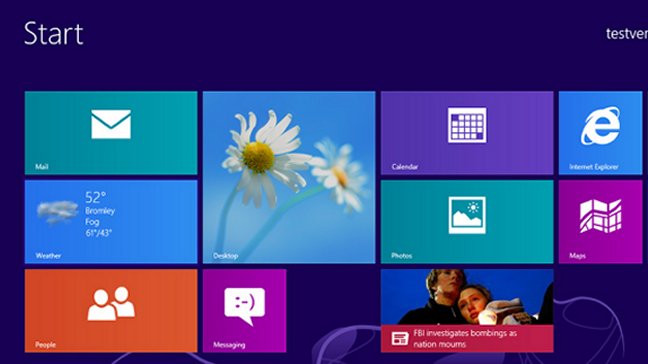Open the People silhouettes icon
Screen dimensions: 648x364
coord(111,304)
